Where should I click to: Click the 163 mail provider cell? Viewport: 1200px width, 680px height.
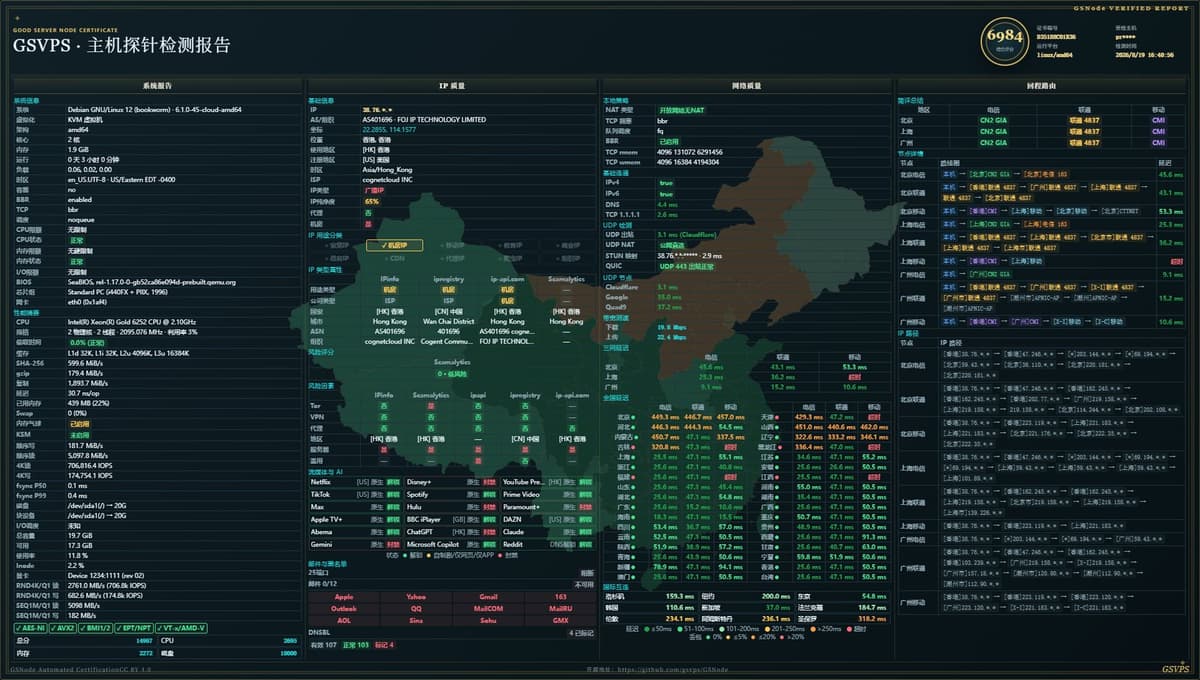(x=560, y=597)
